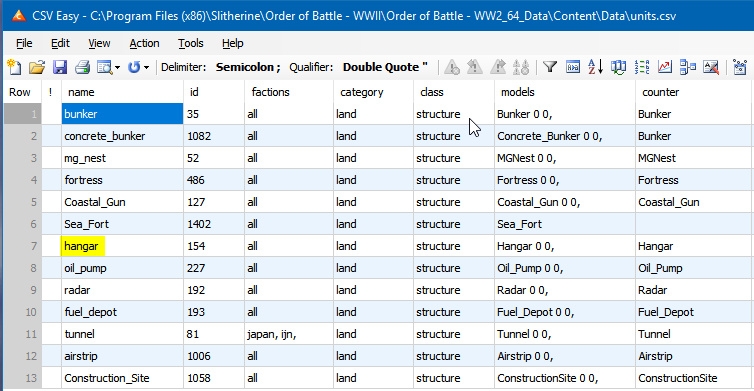Click the 'category' column header
This screenshot has width=754, height=391.
[x=373, y=92]
